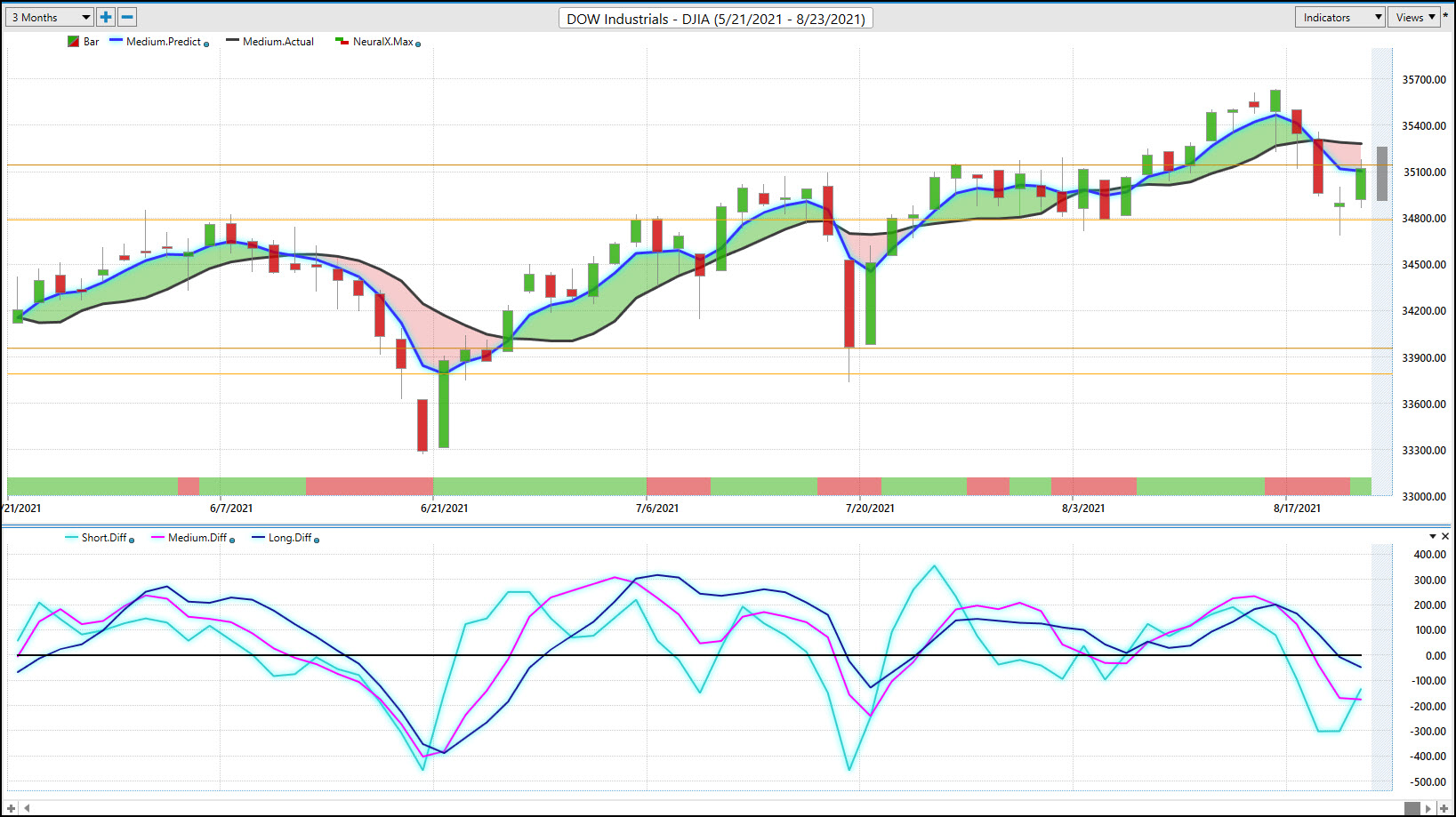This screenshot has height=817, width=1456.
Task: Click the 8/17/2021 date label
Action: [1297, 509]
